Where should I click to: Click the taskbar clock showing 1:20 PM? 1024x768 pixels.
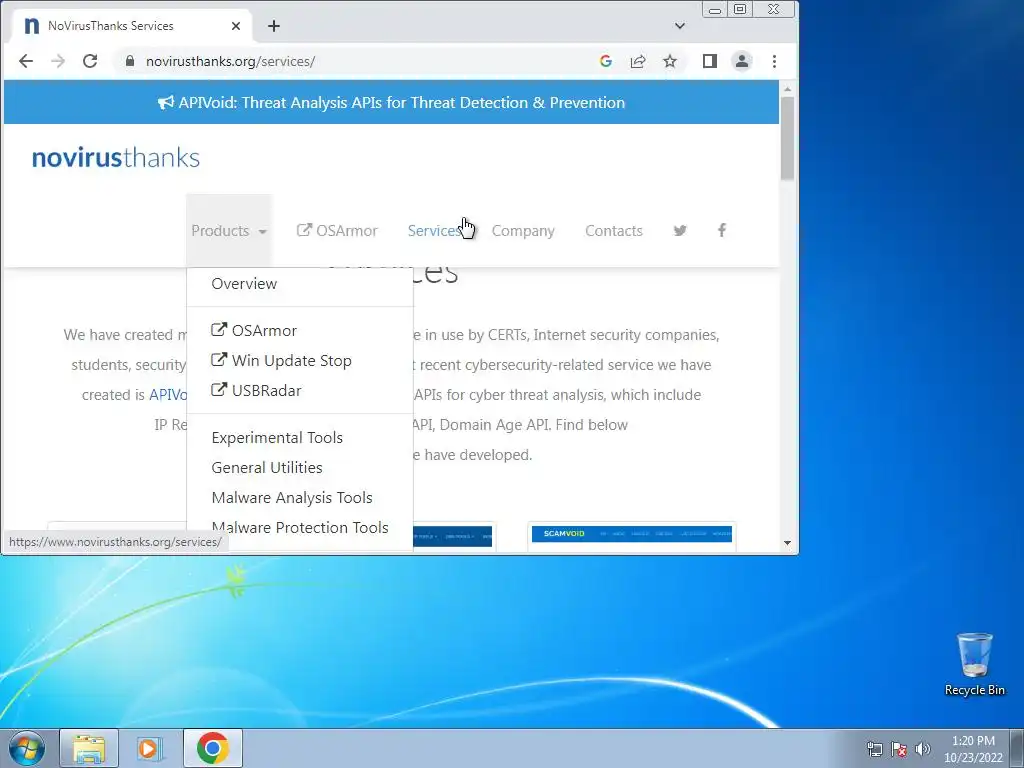click(973, 749)
